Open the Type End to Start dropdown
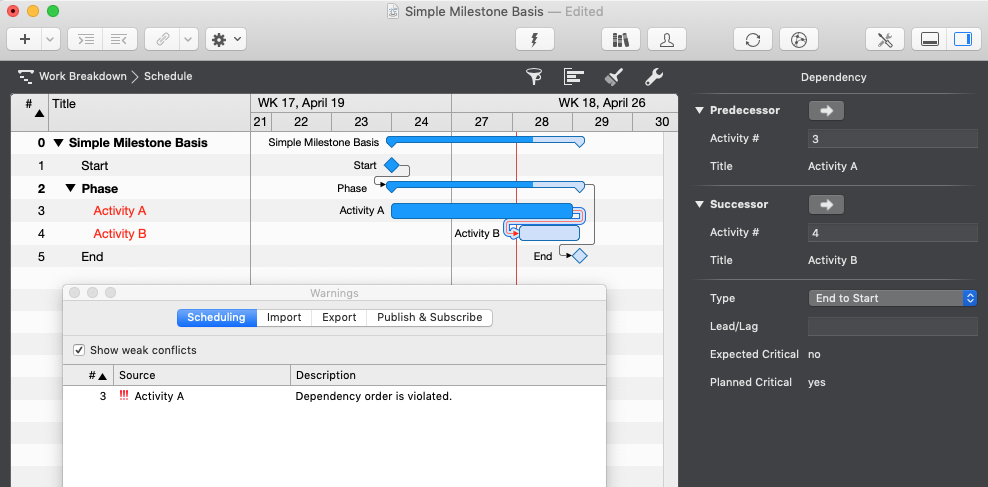 click(x=892, y=298)
